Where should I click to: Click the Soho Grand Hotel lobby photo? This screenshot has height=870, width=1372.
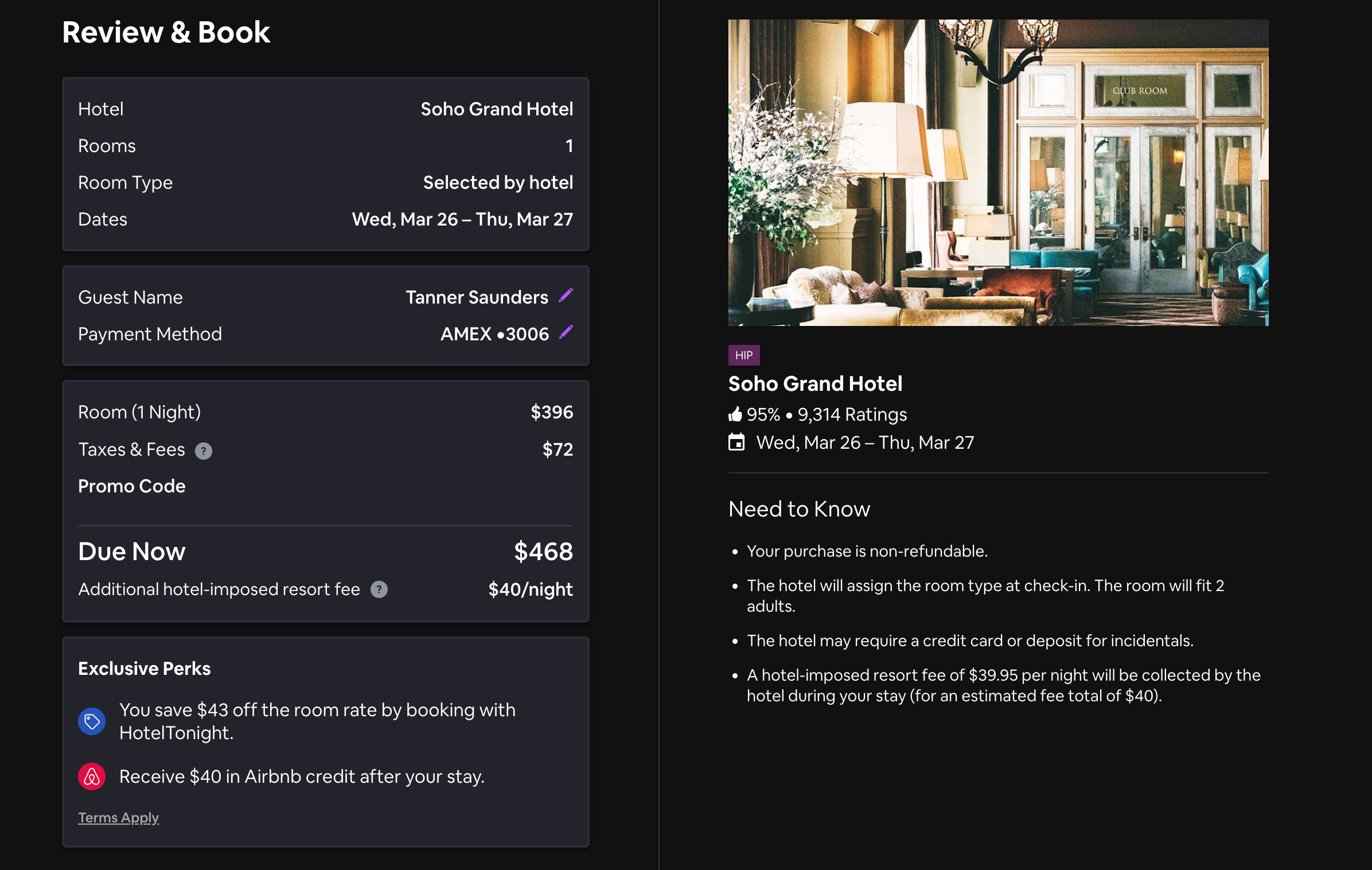coord(998,172)
